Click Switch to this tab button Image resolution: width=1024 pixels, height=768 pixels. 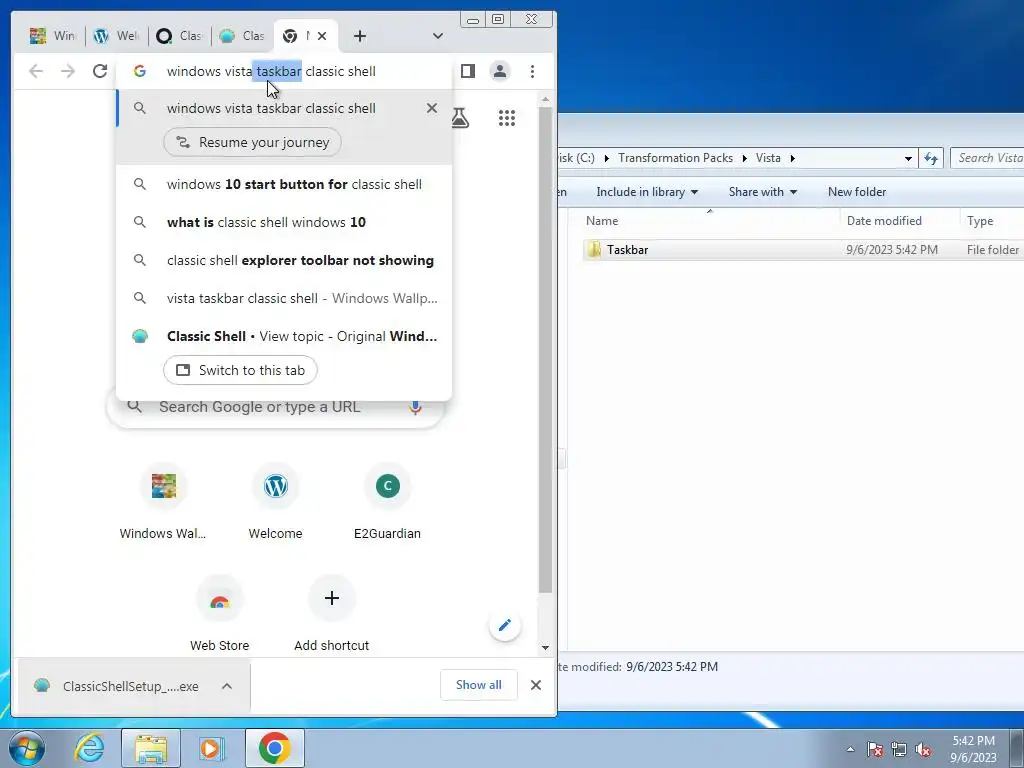click(240, 370)
